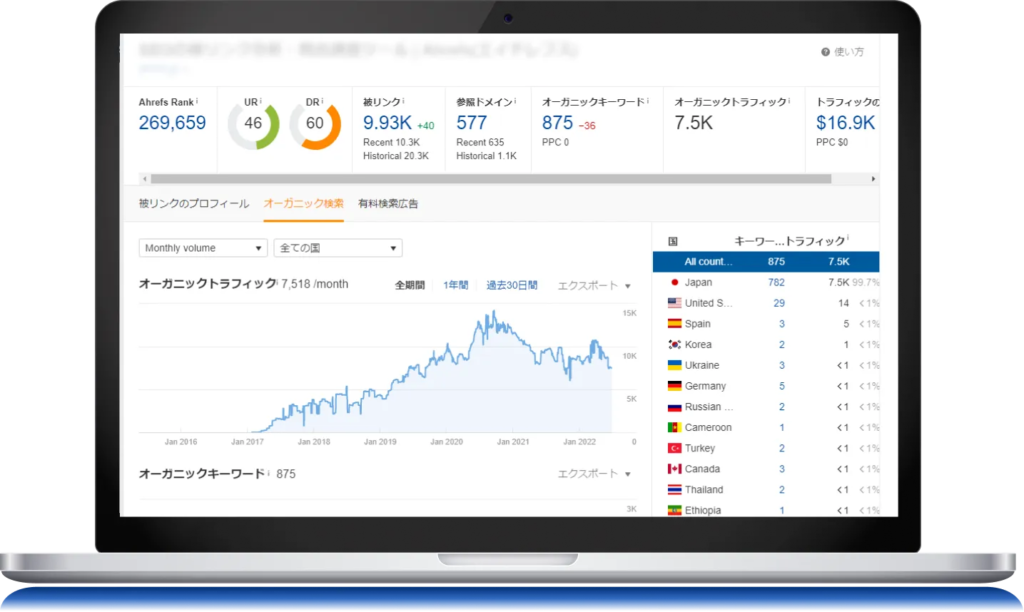1024x612 pixels.
Task: Select the 過去30日間 time range
Action: [x=511, y=285]
